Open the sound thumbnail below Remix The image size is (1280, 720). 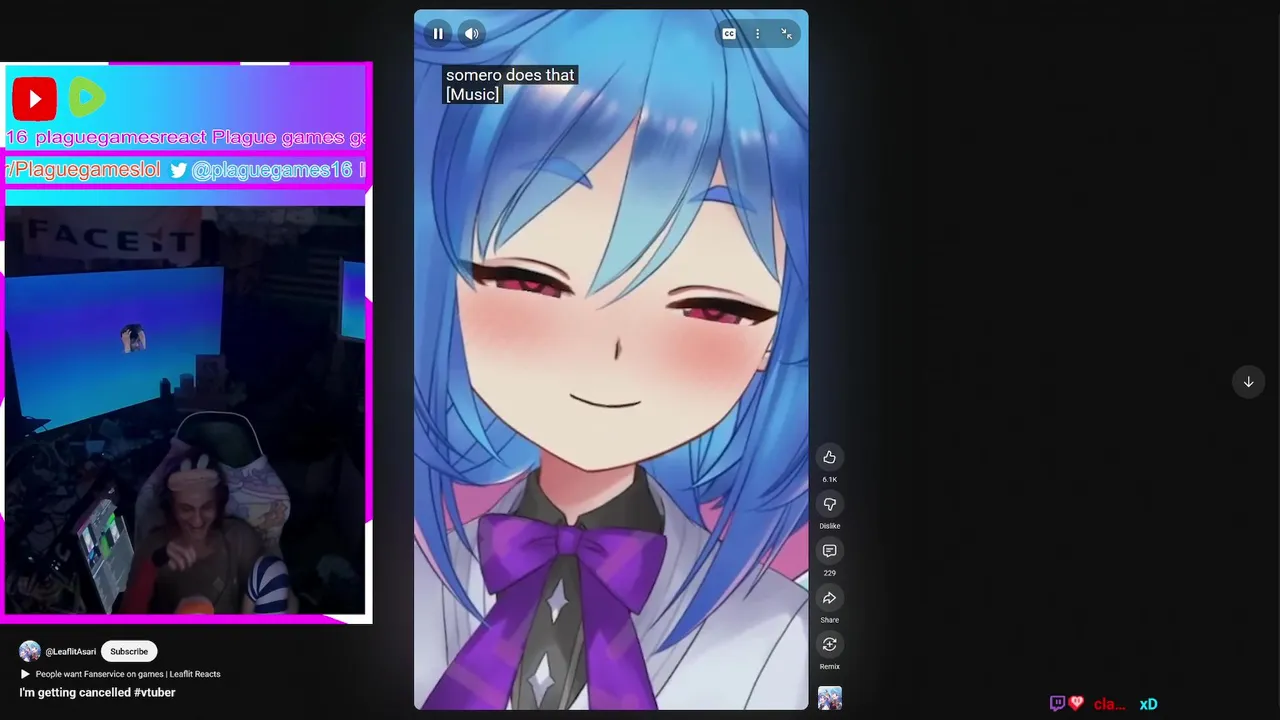[830, 698]
